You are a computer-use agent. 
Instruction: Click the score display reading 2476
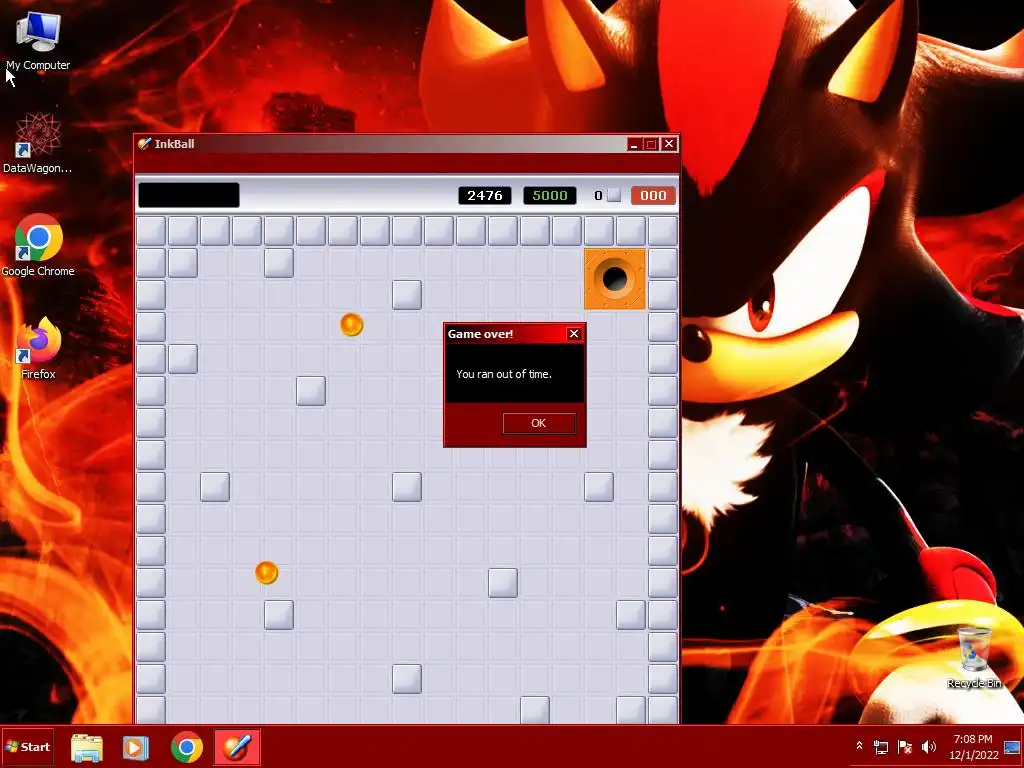[485, 195]
